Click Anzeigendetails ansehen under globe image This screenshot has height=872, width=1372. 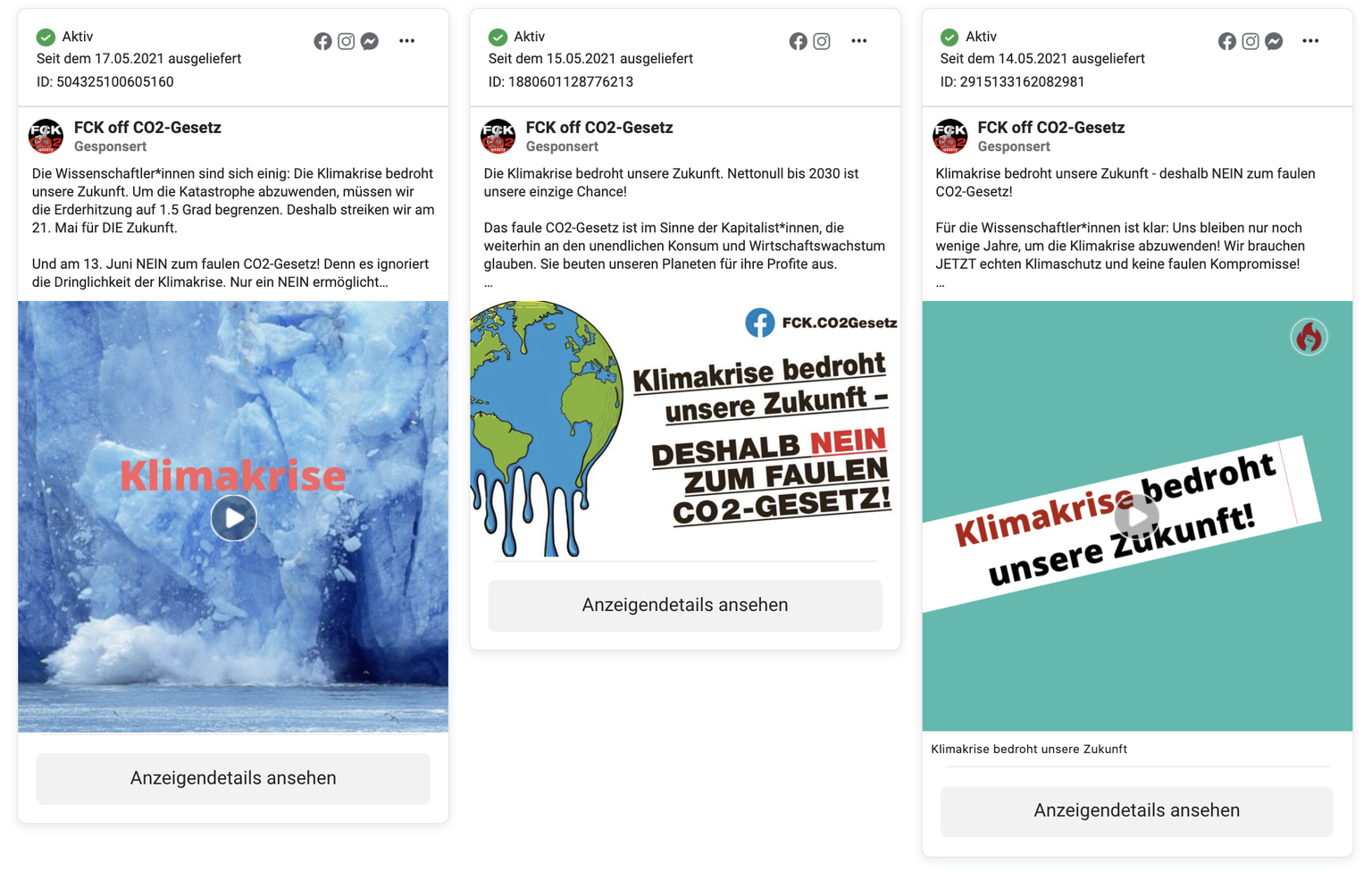pyautogui.click(x=685, y=605)
